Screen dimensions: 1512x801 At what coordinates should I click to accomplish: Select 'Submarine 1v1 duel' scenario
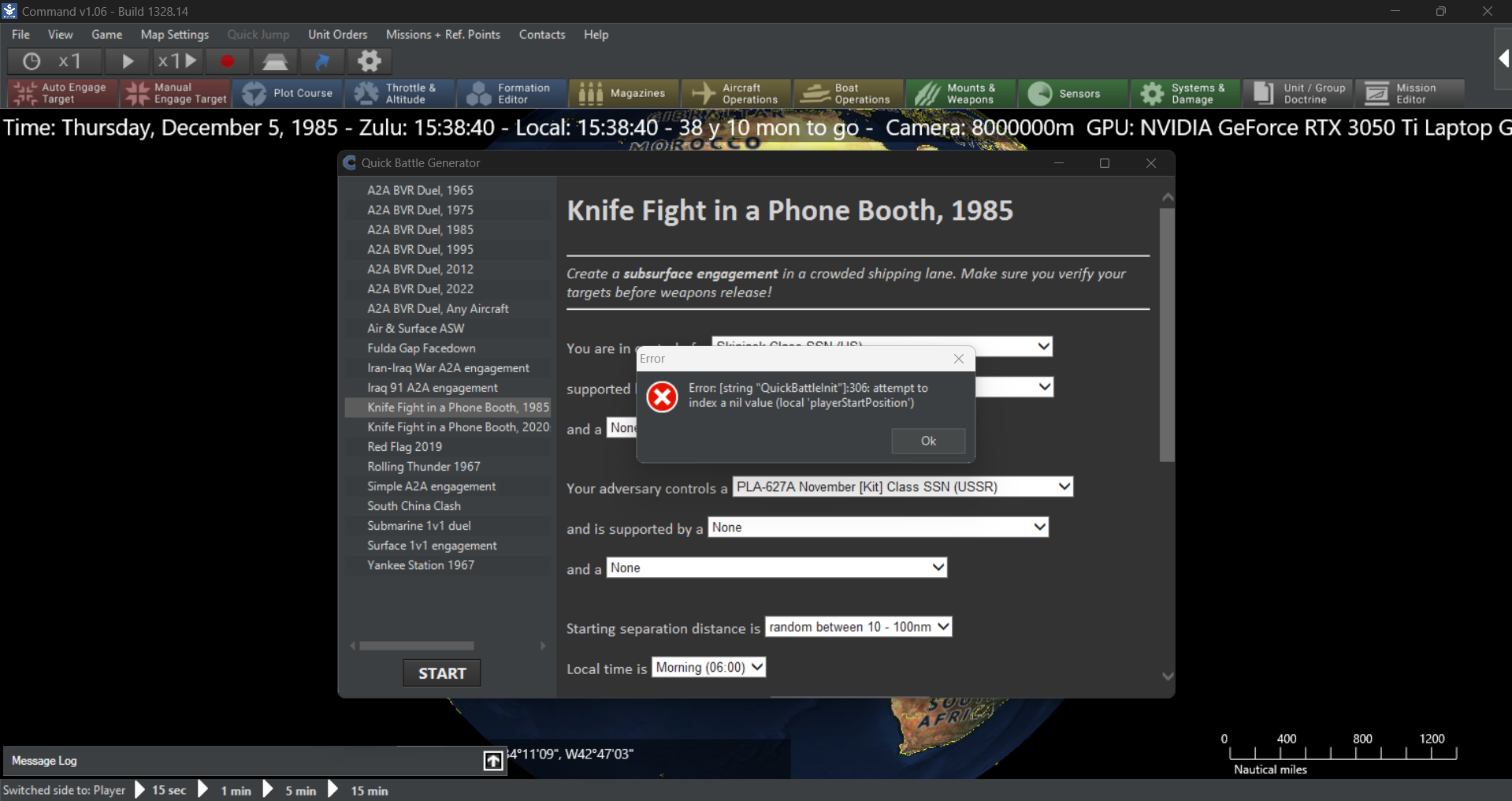418,525
